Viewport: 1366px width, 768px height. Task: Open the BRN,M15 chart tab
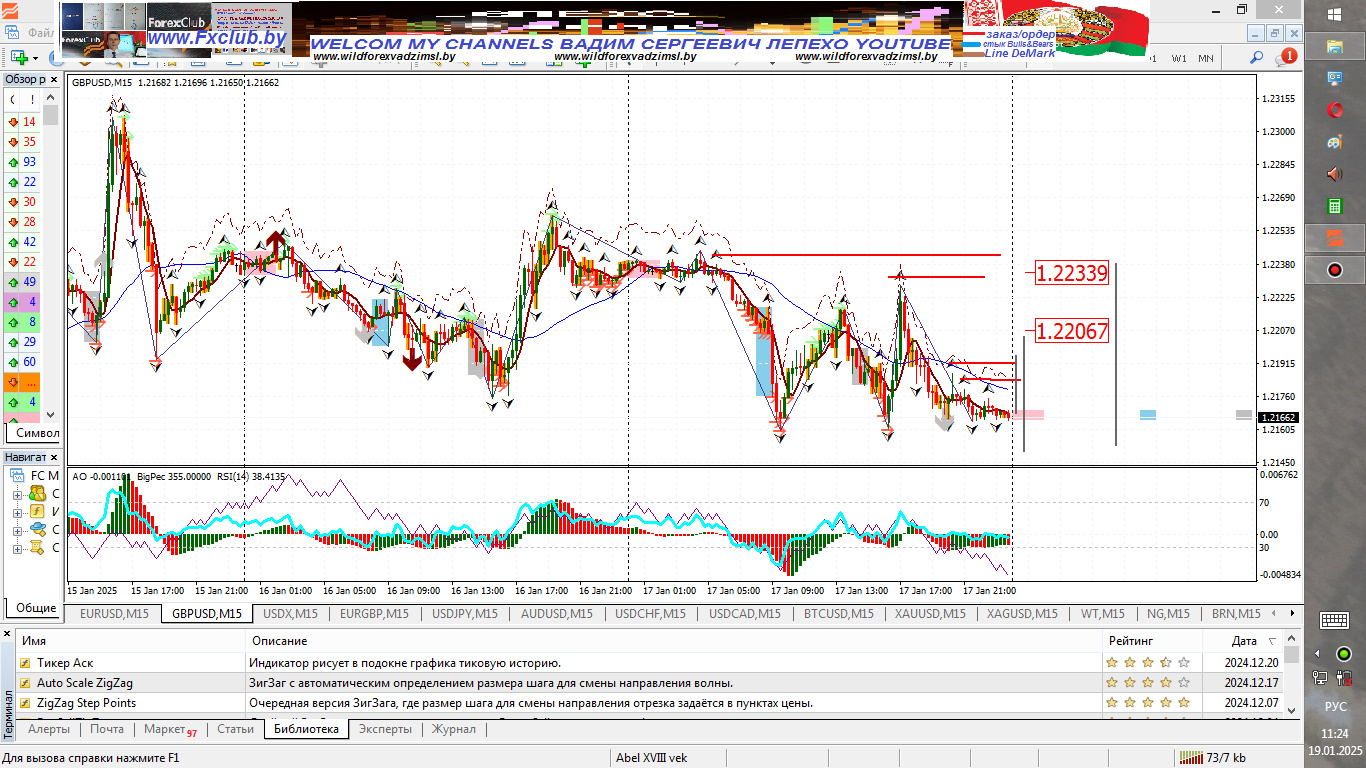tap(1235, 614)
